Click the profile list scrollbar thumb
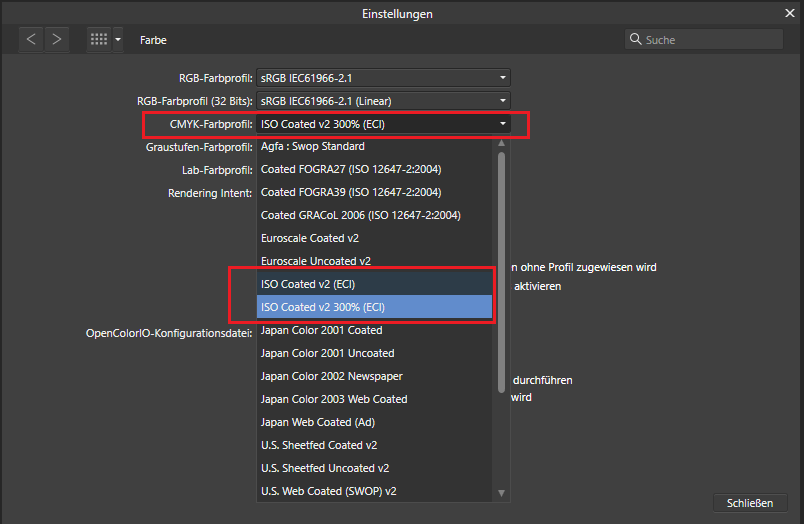Screen dimensions: 804x524 pos(502,270)
